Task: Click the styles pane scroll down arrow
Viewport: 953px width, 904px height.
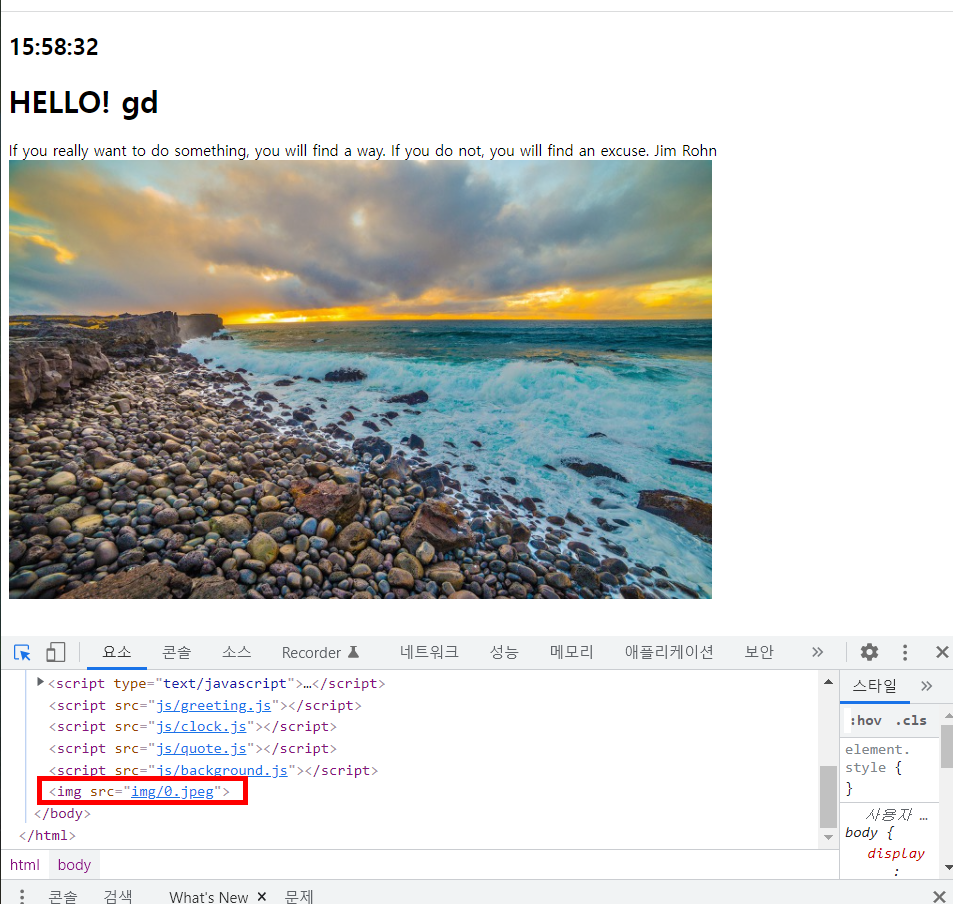Action: [x=948, y=868]
